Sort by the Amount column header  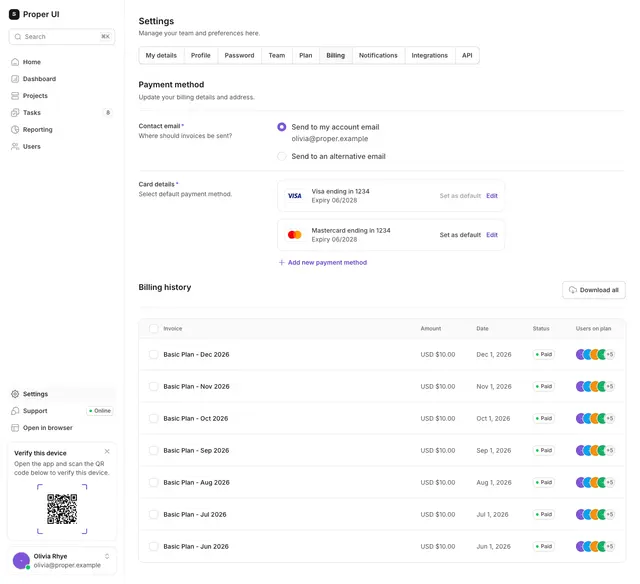(431, 329)
